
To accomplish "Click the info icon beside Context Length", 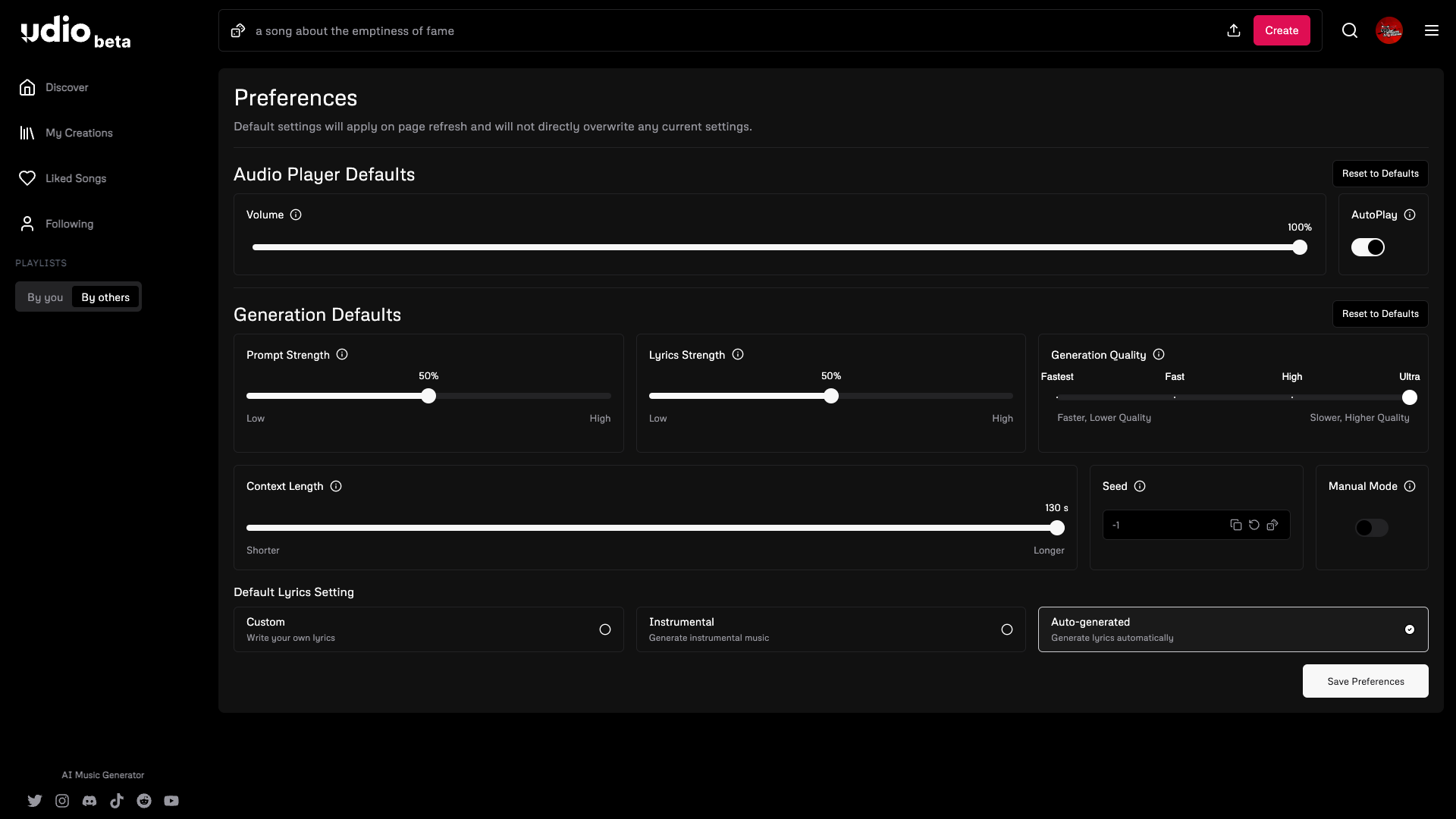I will click(336, 486).
